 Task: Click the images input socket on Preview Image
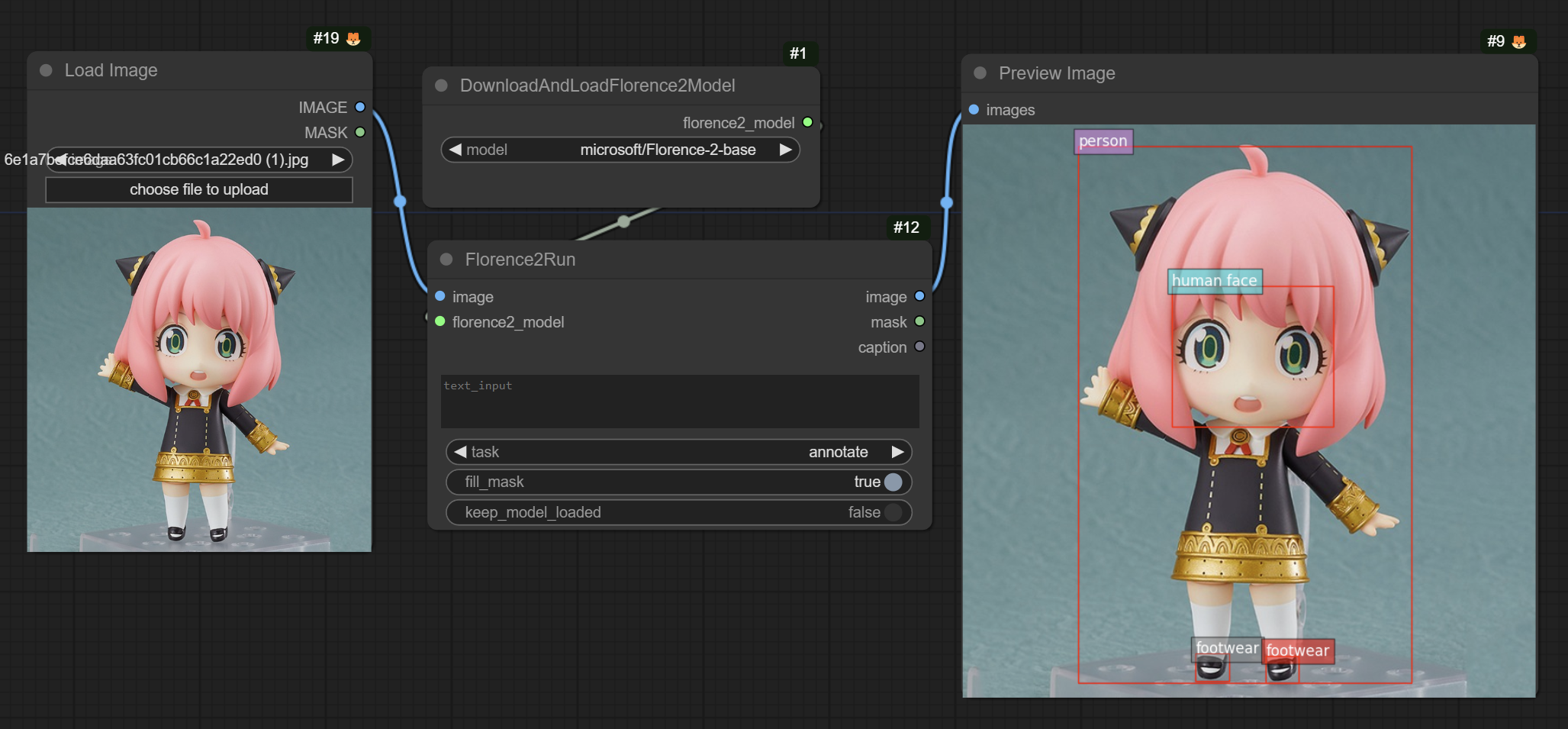click(x=974, y=109)
